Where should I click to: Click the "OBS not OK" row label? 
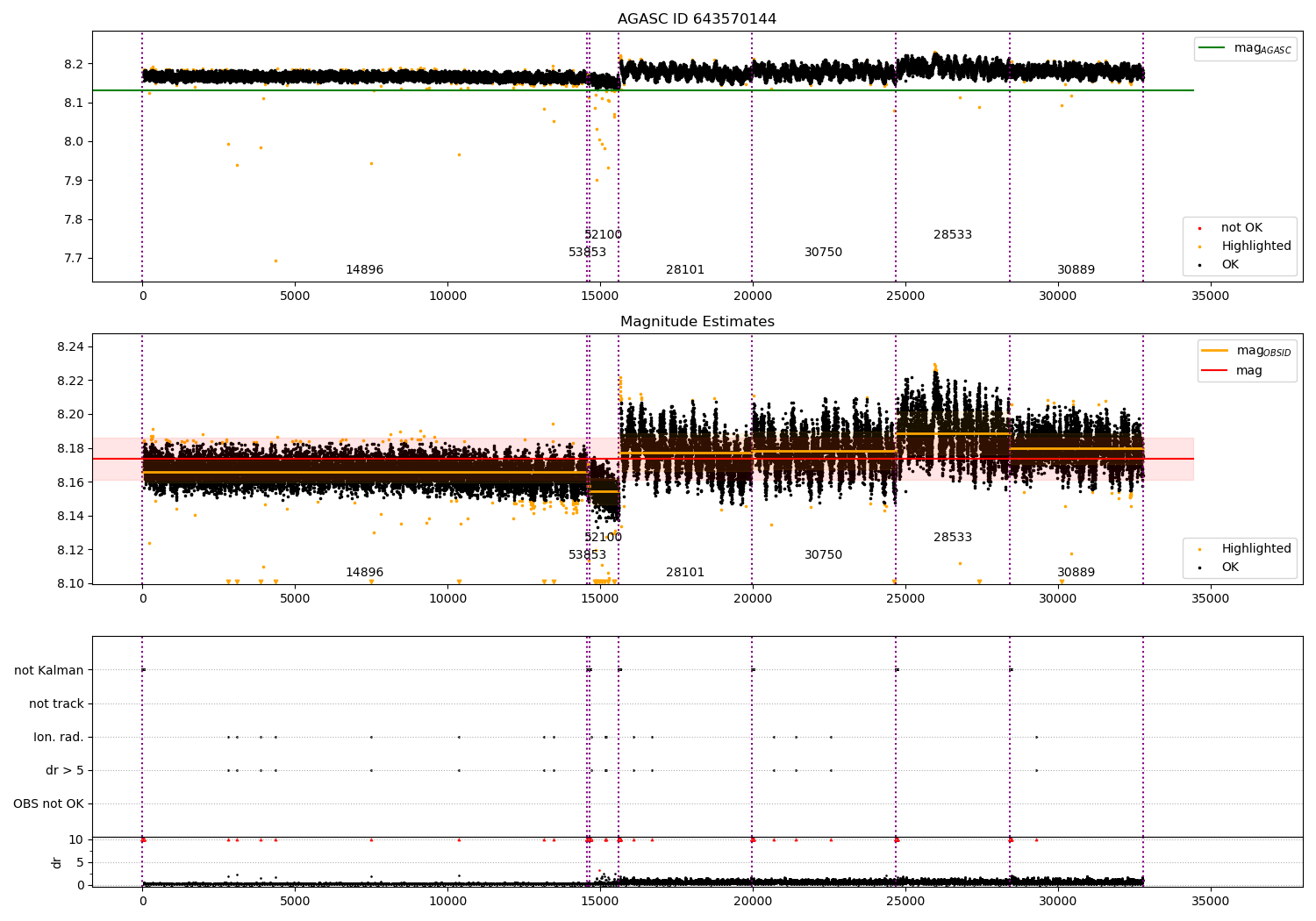[49, 803]
